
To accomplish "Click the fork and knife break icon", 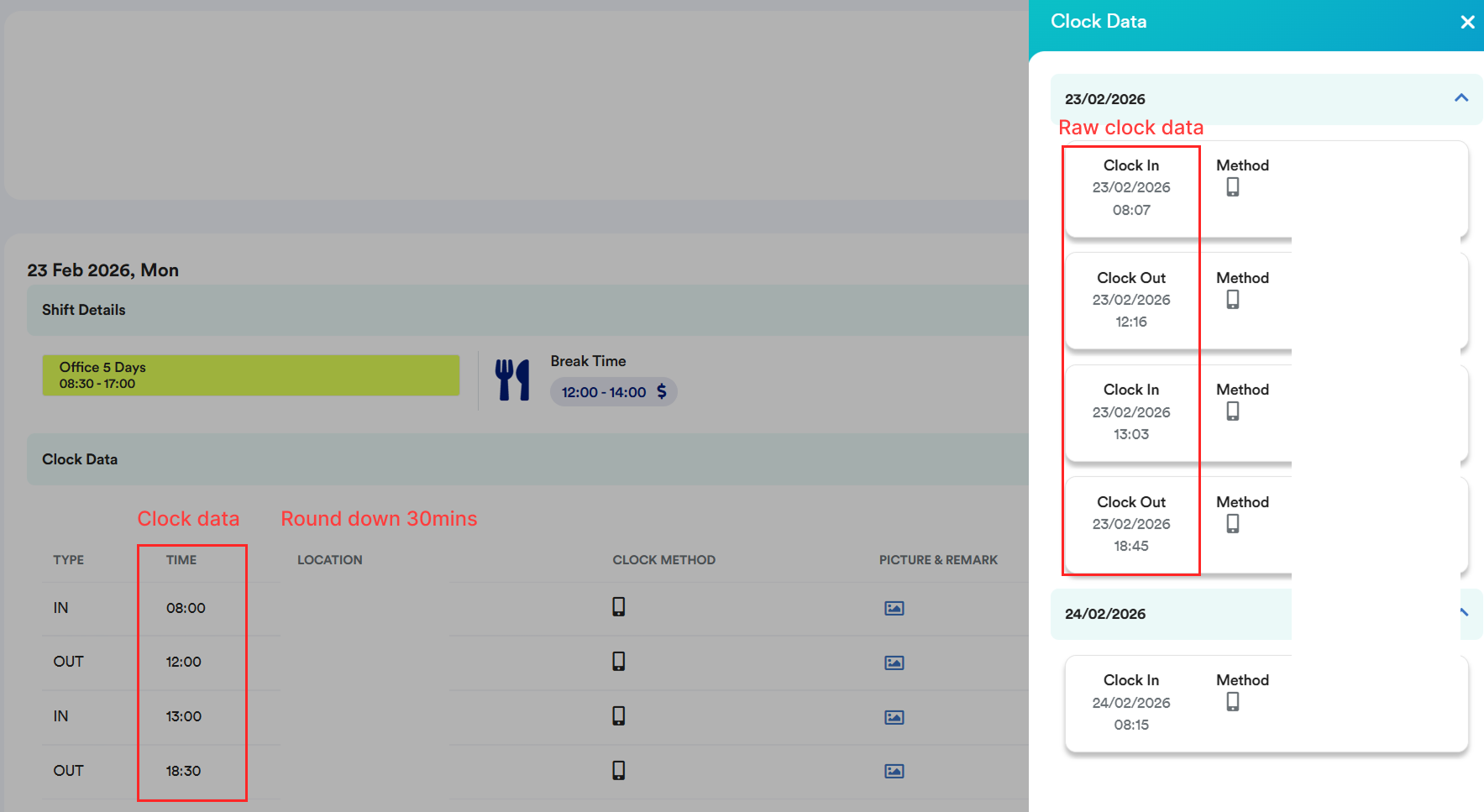I will point(512,380).
